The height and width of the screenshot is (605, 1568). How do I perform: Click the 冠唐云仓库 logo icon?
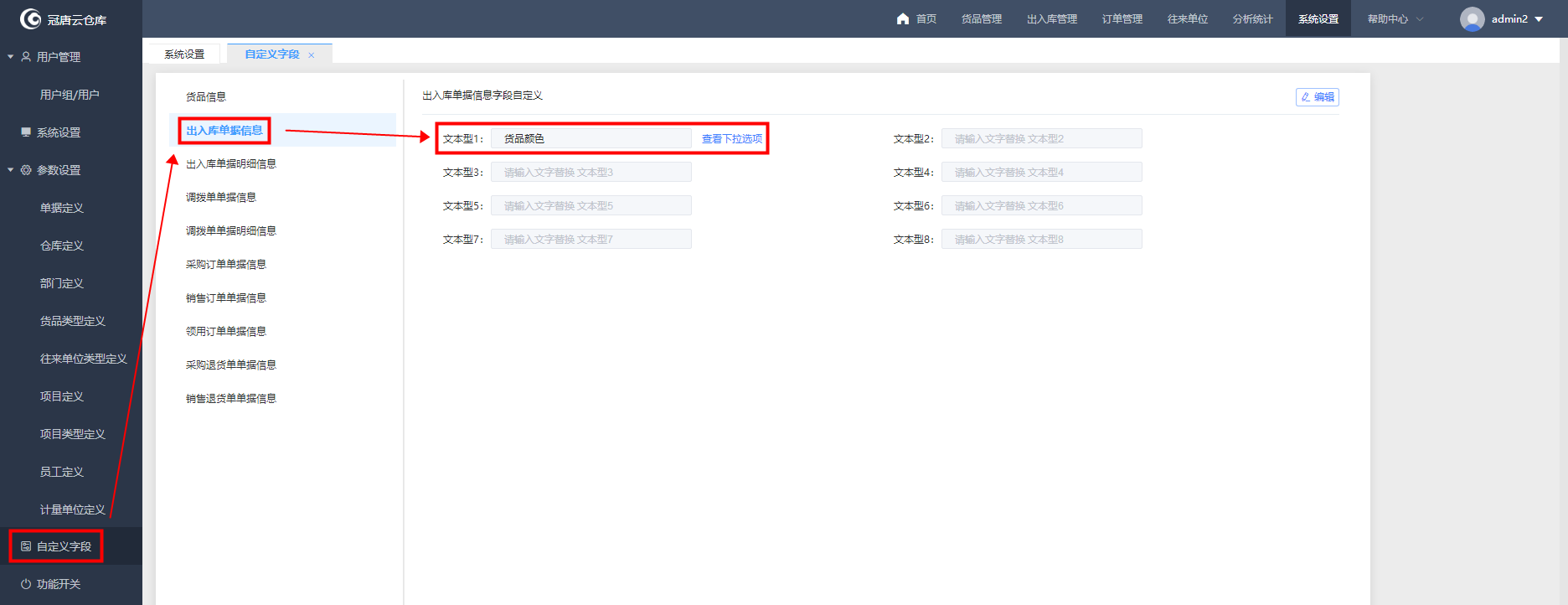pyautogui.click(x=30, y=18)
